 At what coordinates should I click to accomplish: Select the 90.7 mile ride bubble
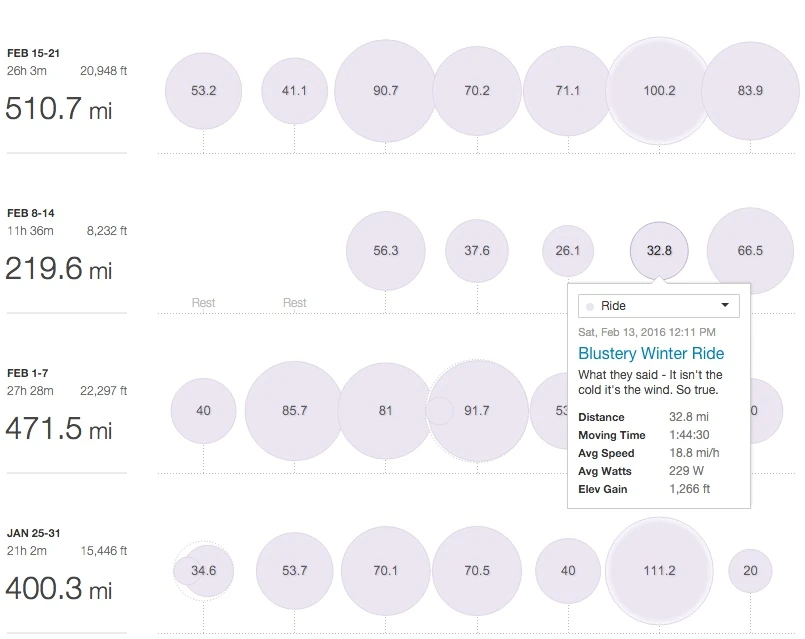(385, 91)
